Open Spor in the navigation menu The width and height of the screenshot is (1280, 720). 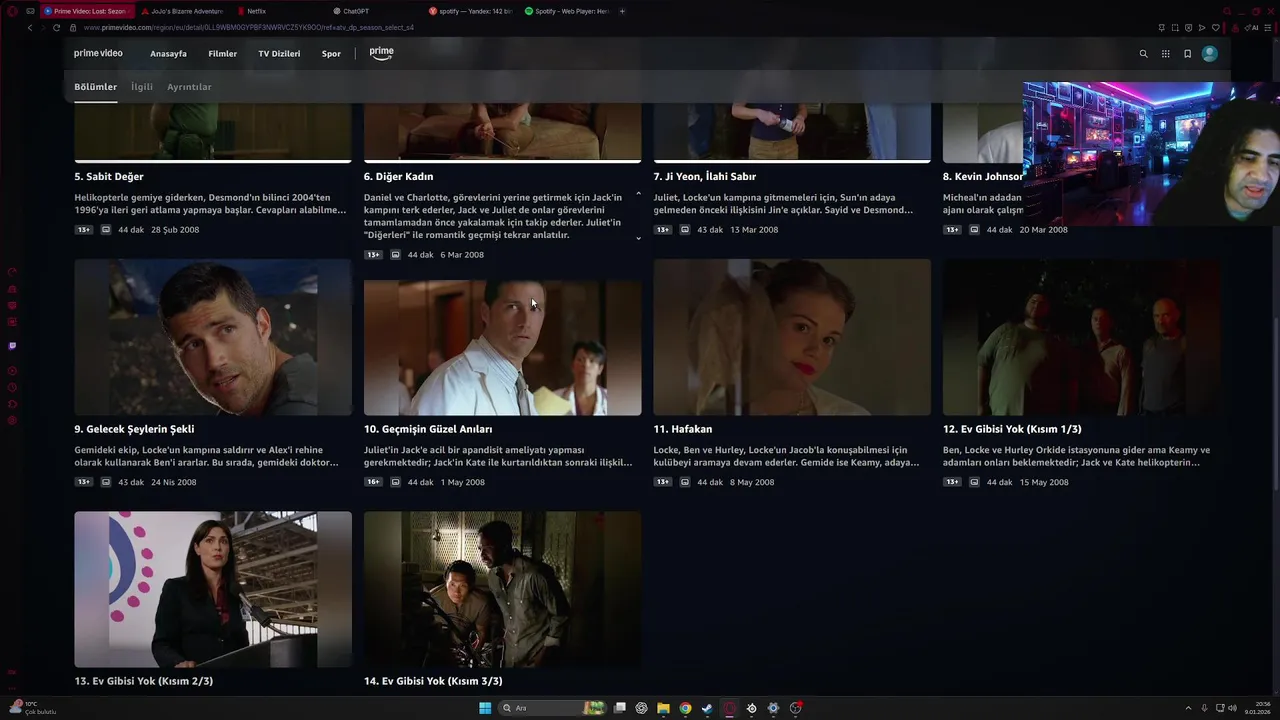point(331,54)
